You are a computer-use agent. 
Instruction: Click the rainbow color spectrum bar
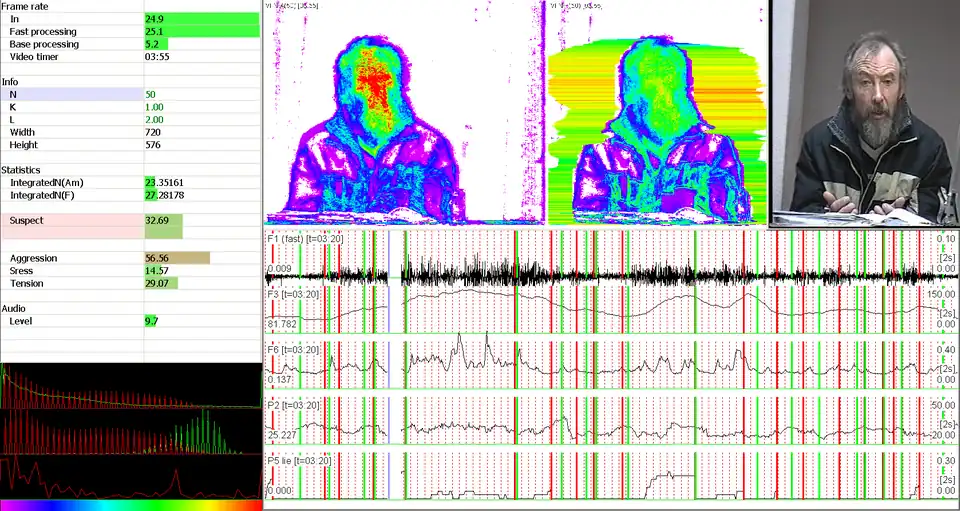[130, 505]
